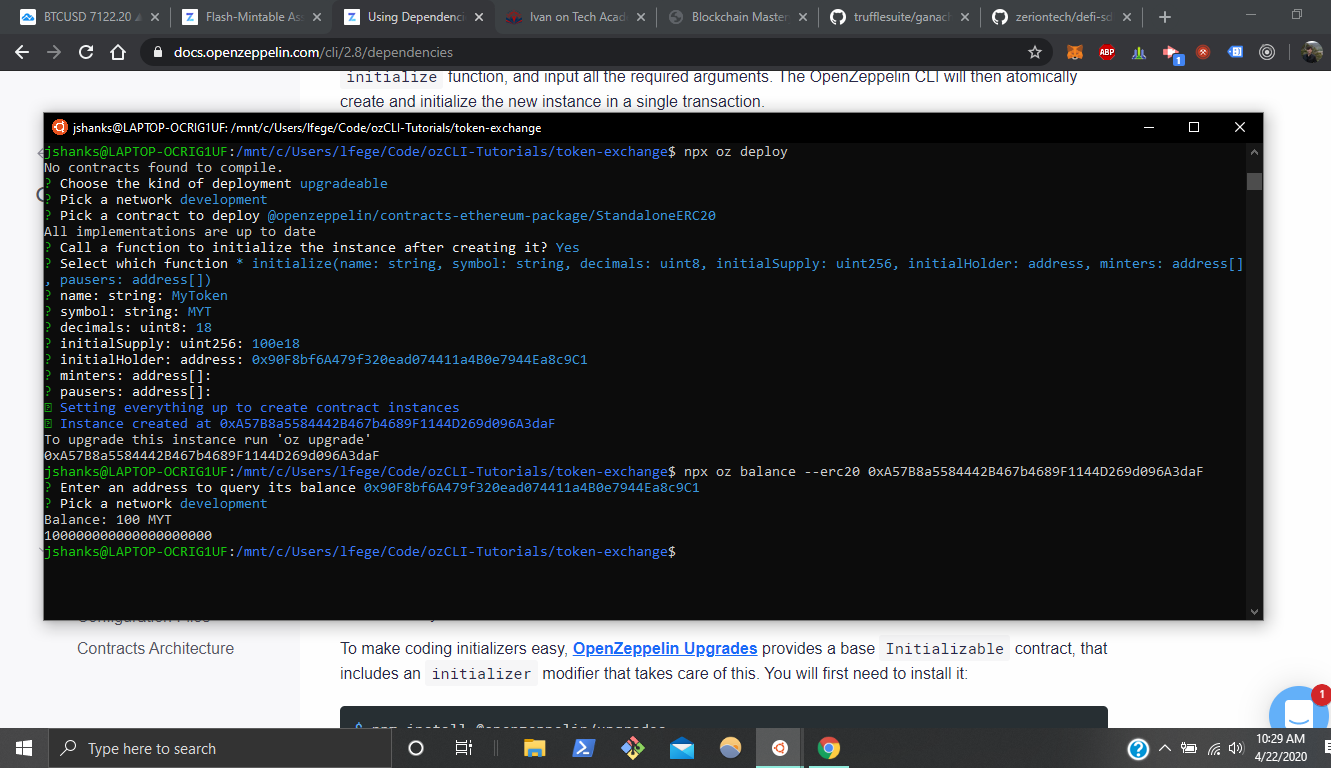
Task: Open the concentric circles extension icon
Action: (1267, 52)
